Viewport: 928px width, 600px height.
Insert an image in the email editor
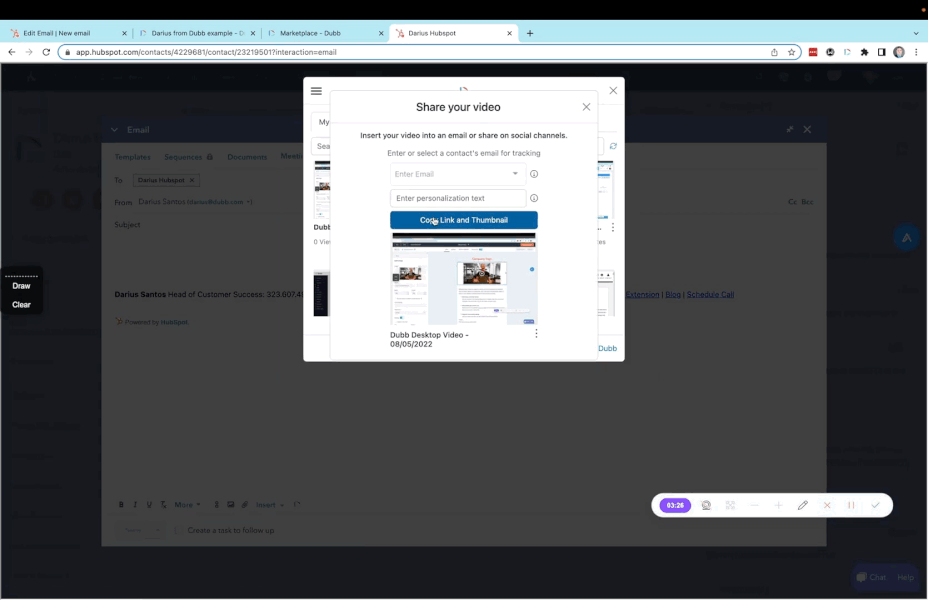(x=231, y=505)
